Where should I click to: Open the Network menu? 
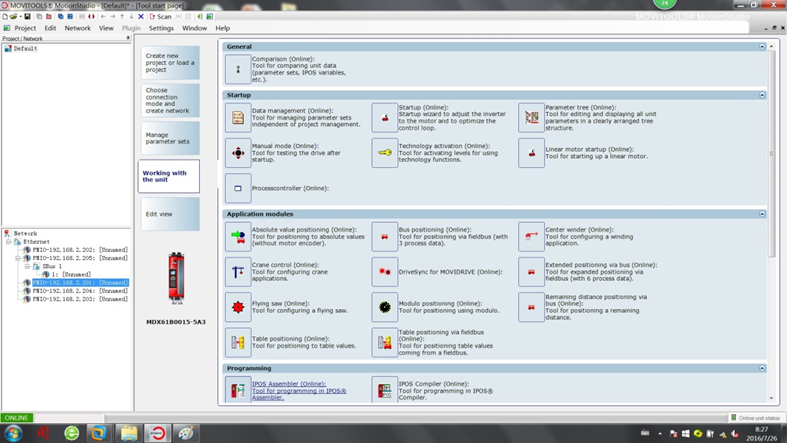click(x=77, y=28)
